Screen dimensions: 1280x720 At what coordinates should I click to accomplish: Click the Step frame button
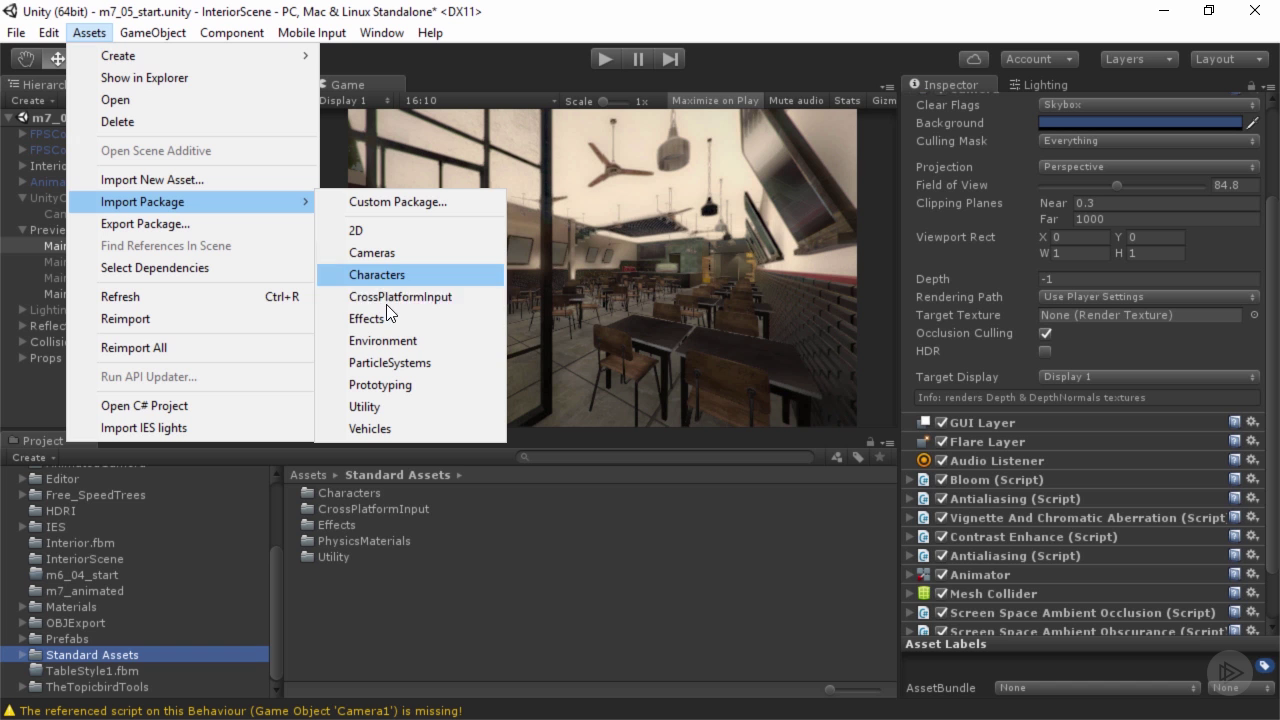click(671, 59)
